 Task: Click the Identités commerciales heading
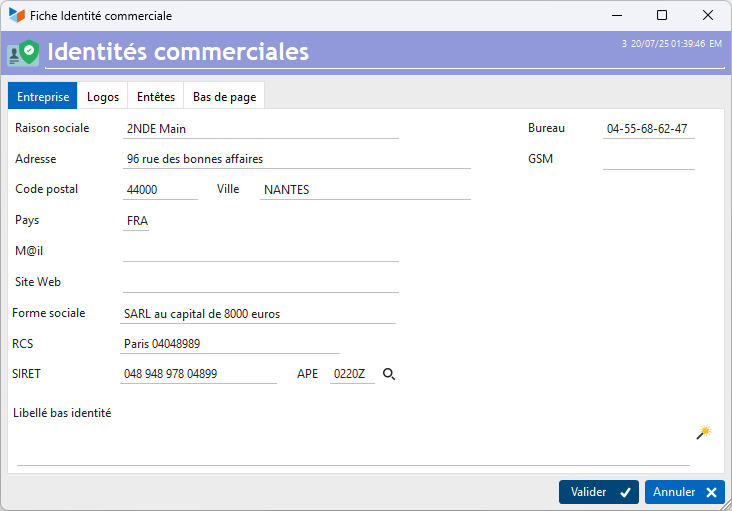click(178, 52)
